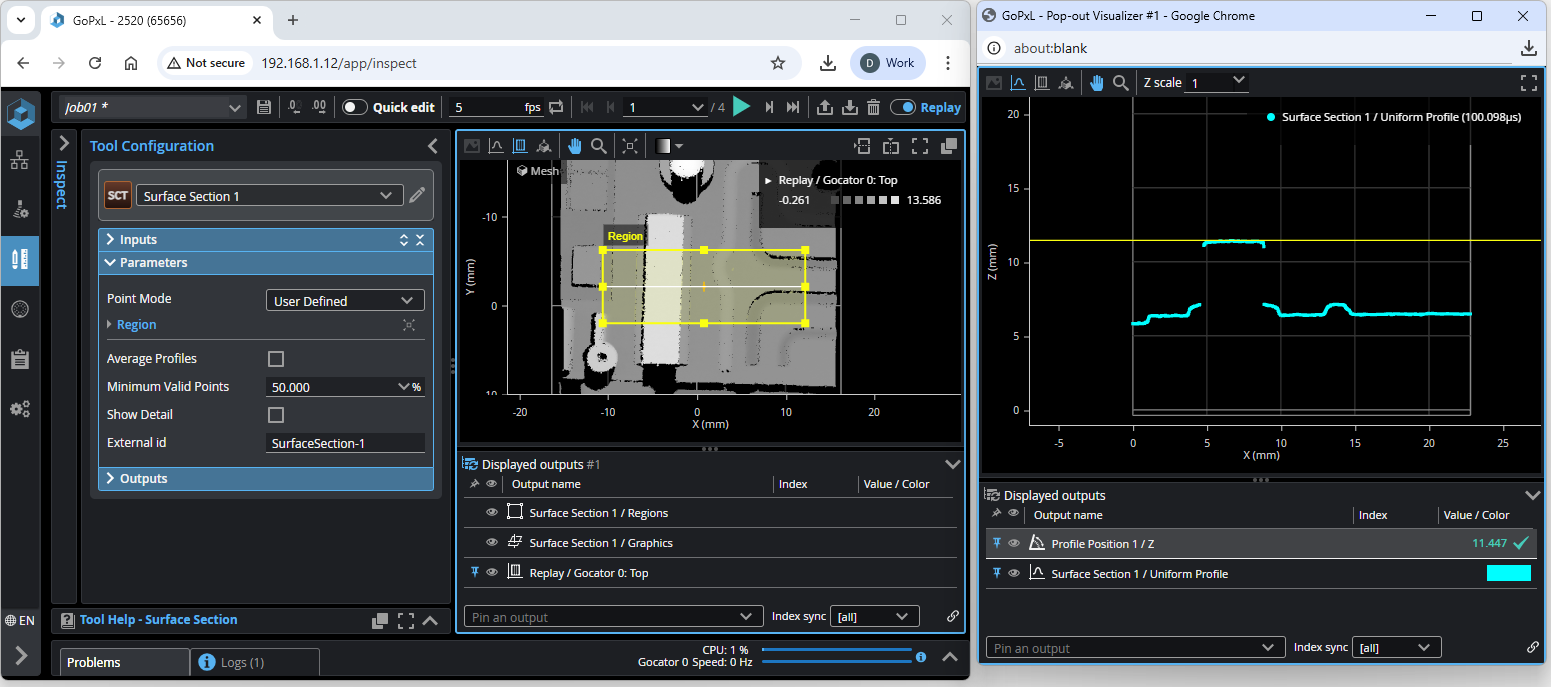Click the cyan Uniform Profile color swatch
This screenshot has height=687, width=1551.
pyautogui.click(x=1508, y=574)
